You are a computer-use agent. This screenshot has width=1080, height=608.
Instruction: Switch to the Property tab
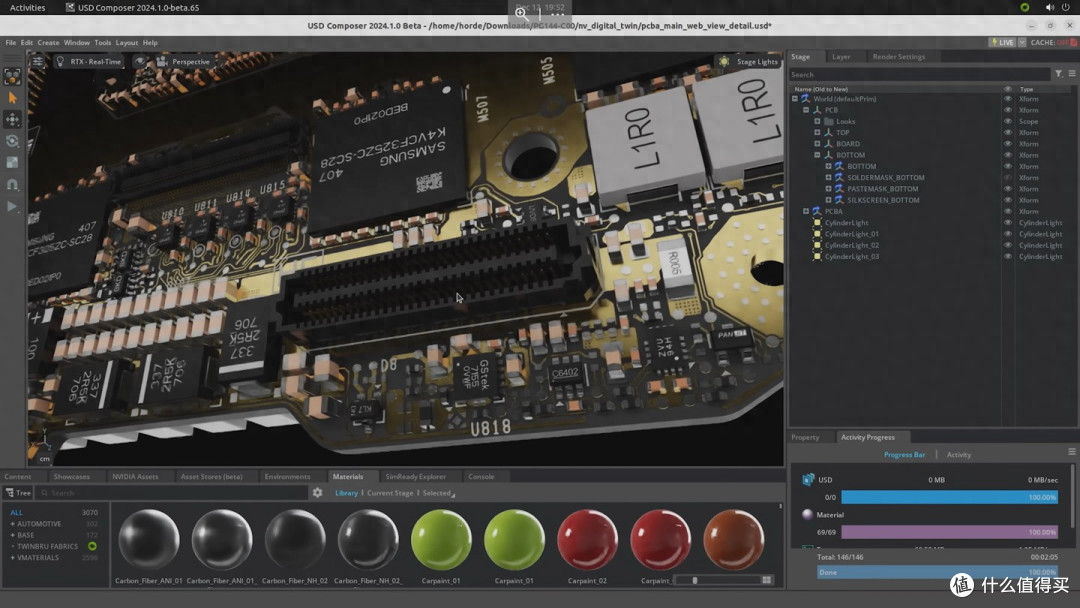tap(805, 437)
